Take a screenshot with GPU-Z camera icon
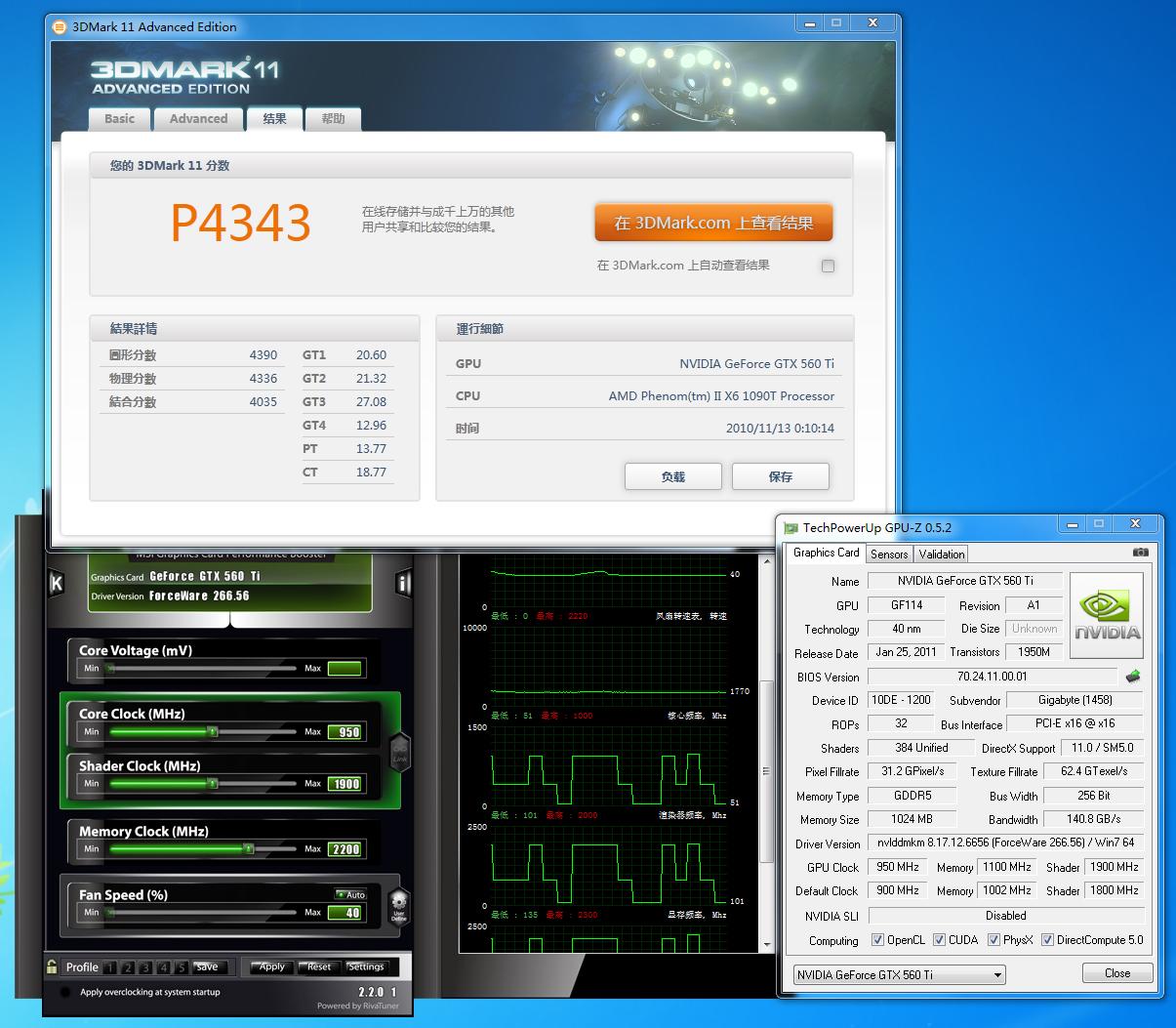Image resolution: width=1176 pixels, height=1028 pixels. coord(1140,553)
